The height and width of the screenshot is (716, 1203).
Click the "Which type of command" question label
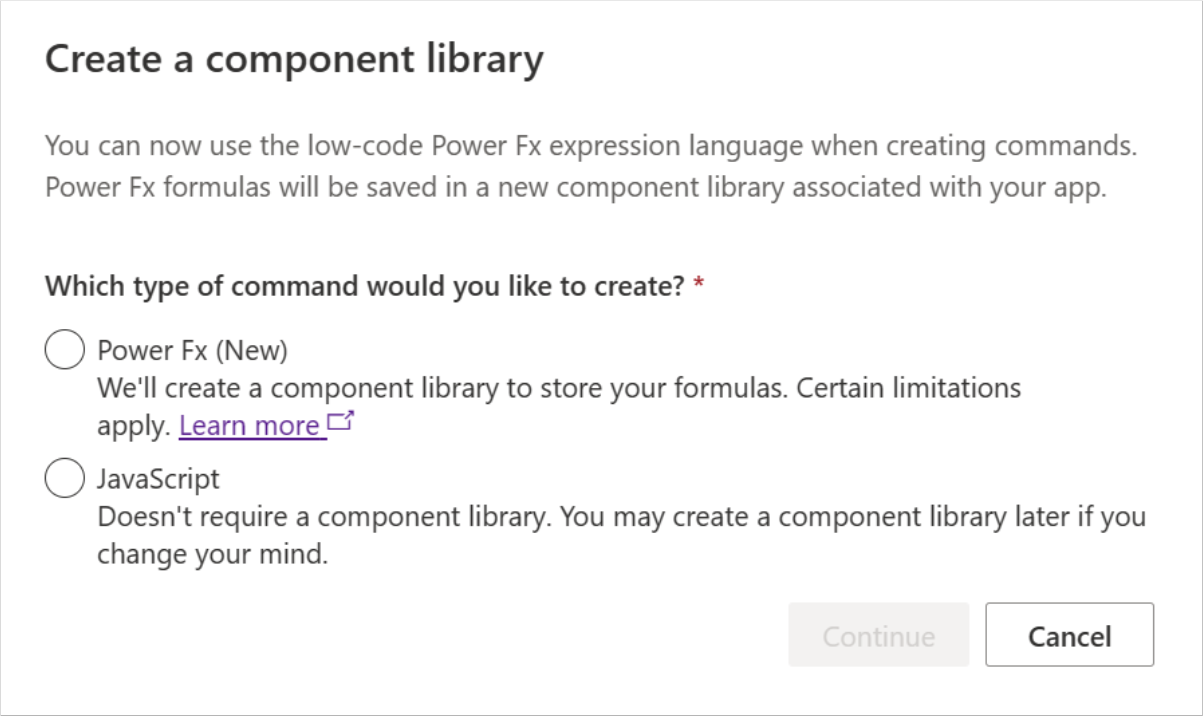(365, 287)
